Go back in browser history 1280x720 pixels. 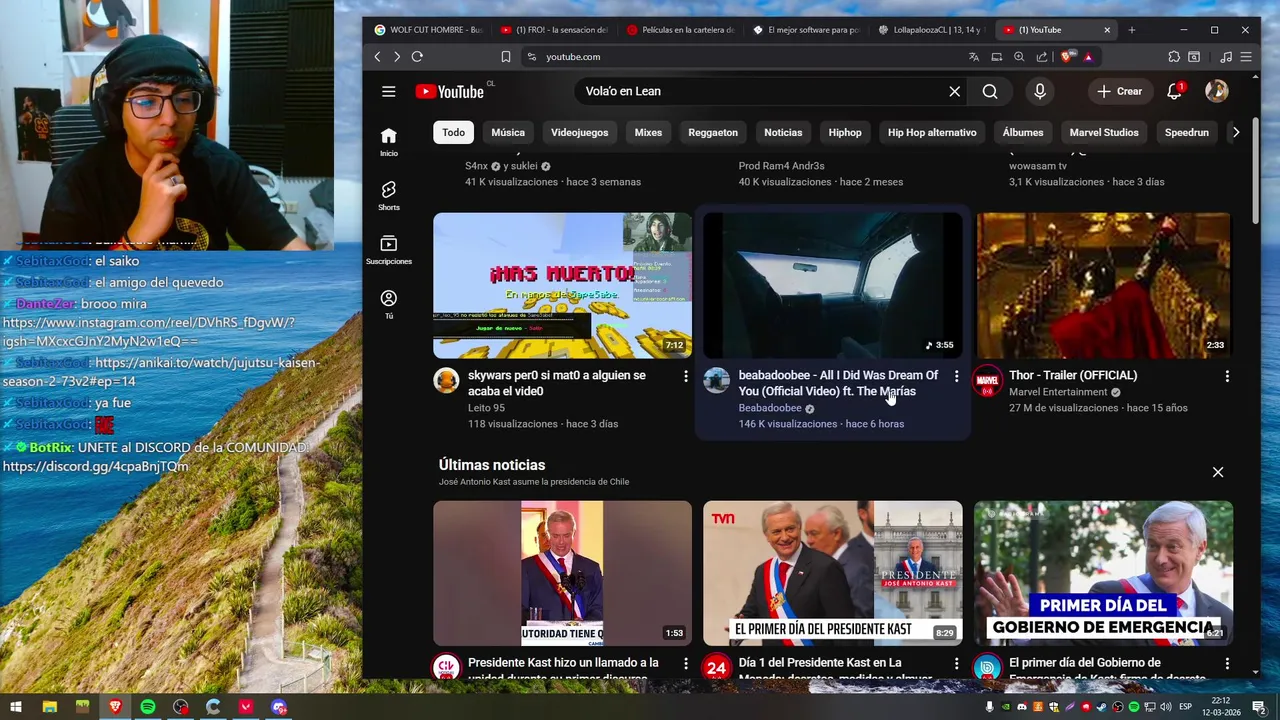(x=377, y=57)
